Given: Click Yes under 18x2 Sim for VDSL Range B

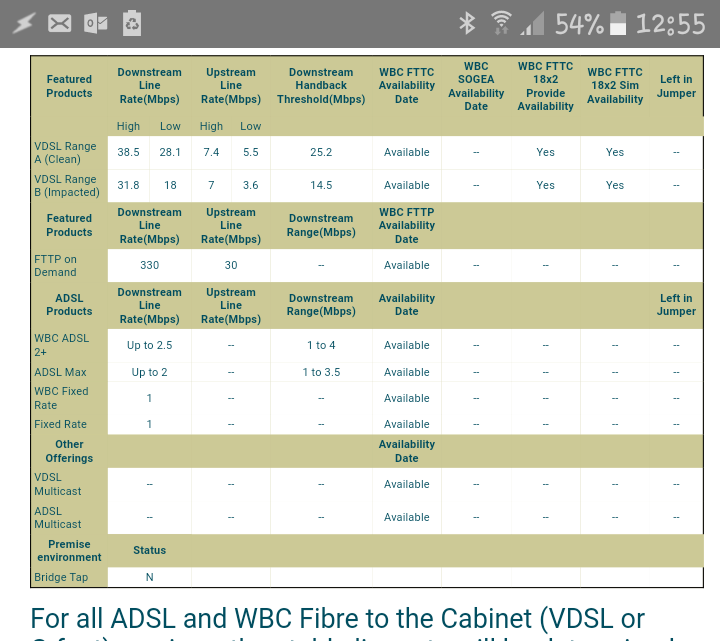Looking at the screenshot, I should [615, 185].
